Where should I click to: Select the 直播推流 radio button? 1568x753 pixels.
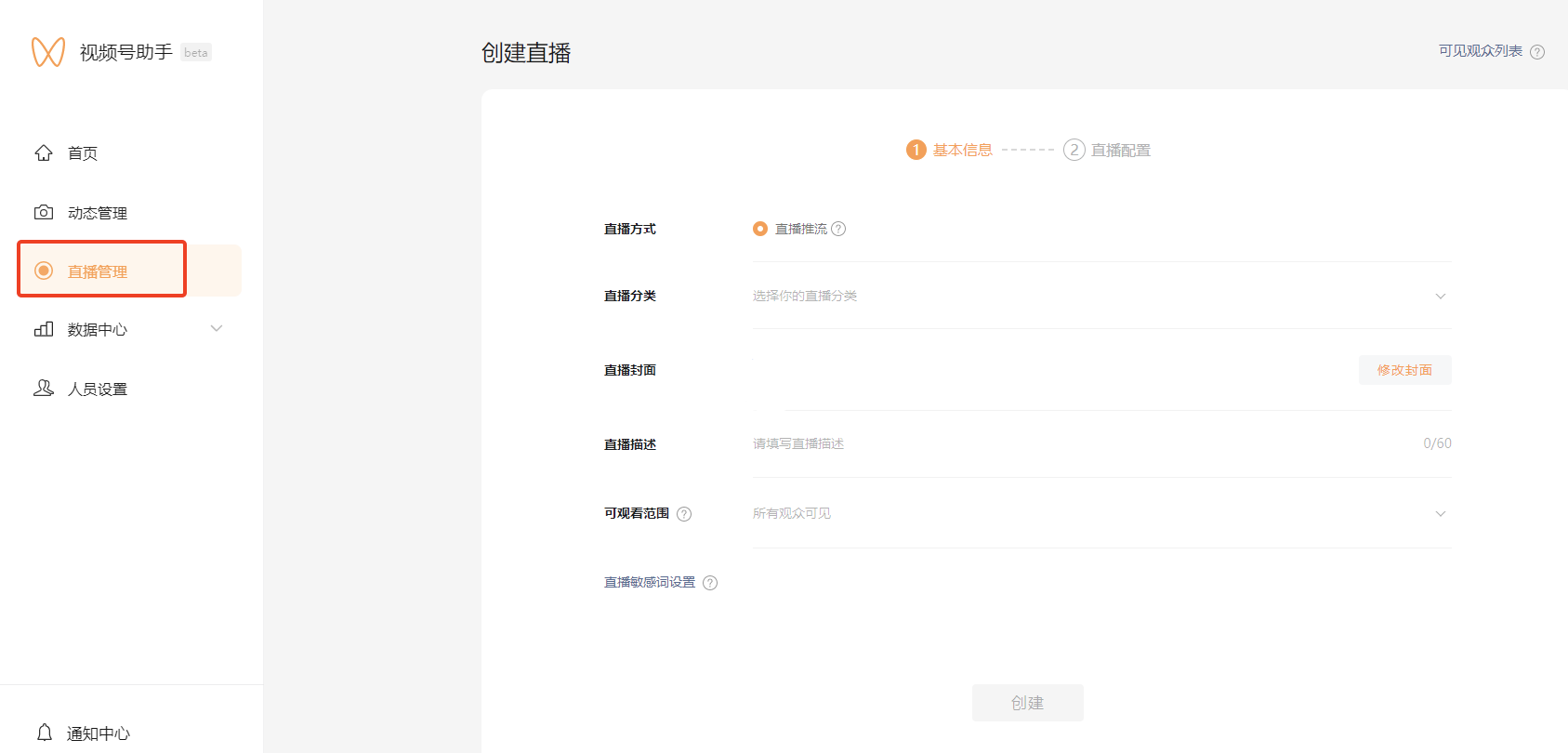(760, 229)
